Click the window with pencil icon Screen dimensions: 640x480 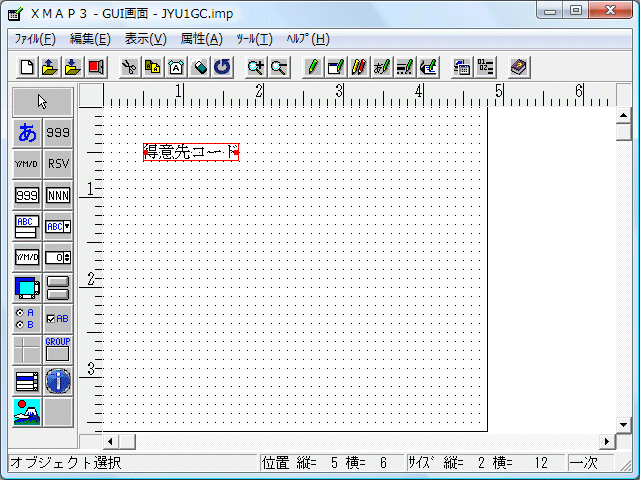click(x=336, y=67)
